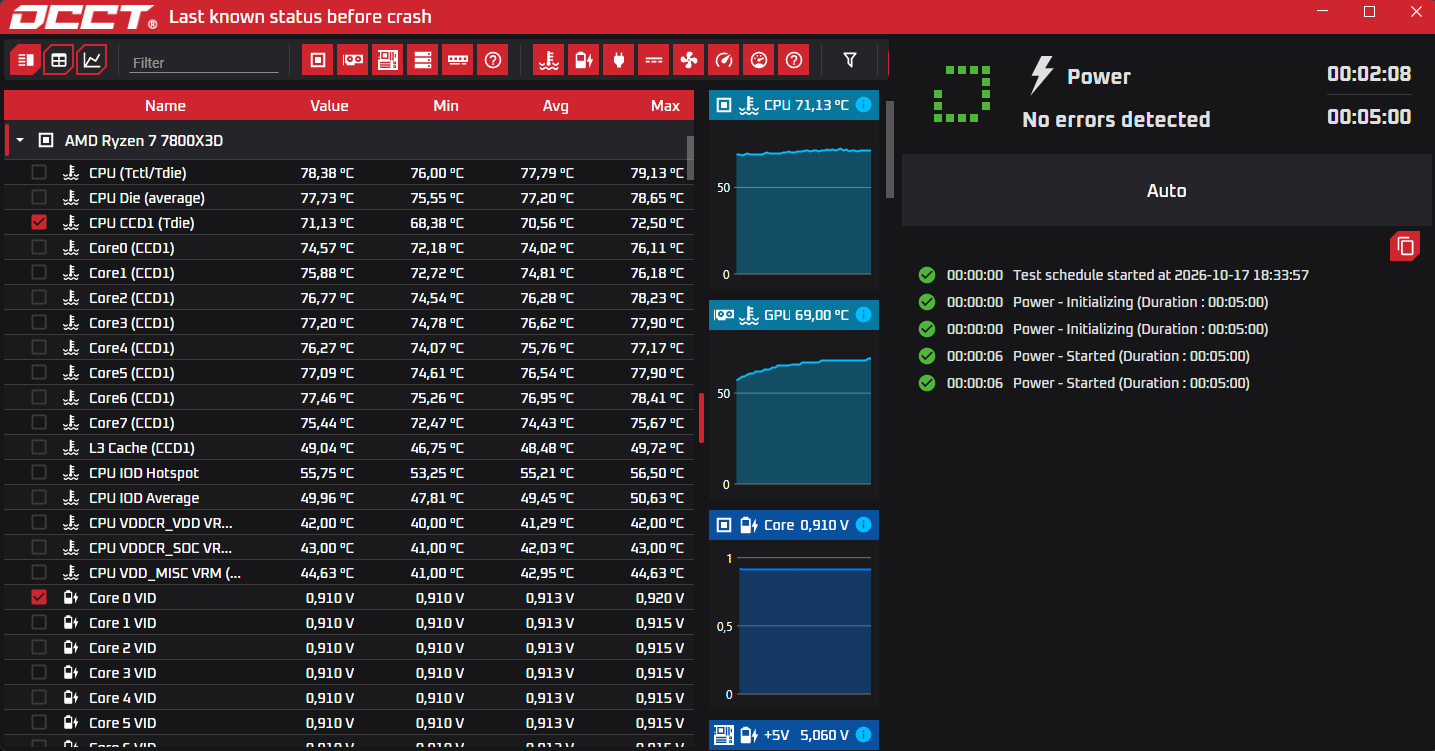1435x751 pixels.
Task: Toggle the temperature sensor filter icon
Action: pyautogui.click(x=548, y=60)
